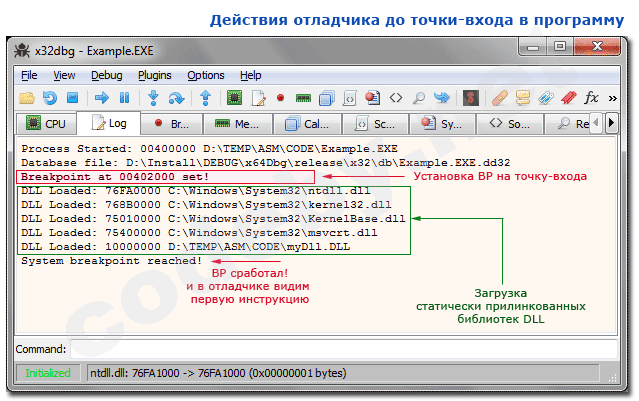Open Source view from toolbar angle-brackets icon
The width and height of the screenshot is (639, 401).
click(396, 98)
